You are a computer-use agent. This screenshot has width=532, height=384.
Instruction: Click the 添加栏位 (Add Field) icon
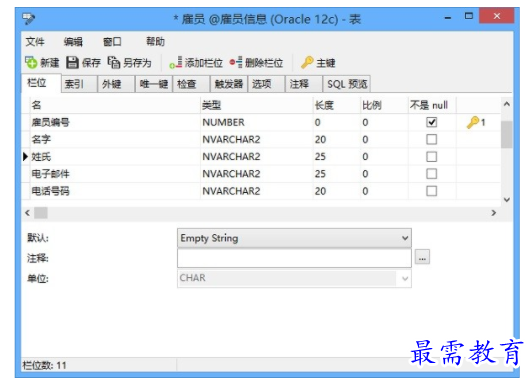click(x=176, y=62)
